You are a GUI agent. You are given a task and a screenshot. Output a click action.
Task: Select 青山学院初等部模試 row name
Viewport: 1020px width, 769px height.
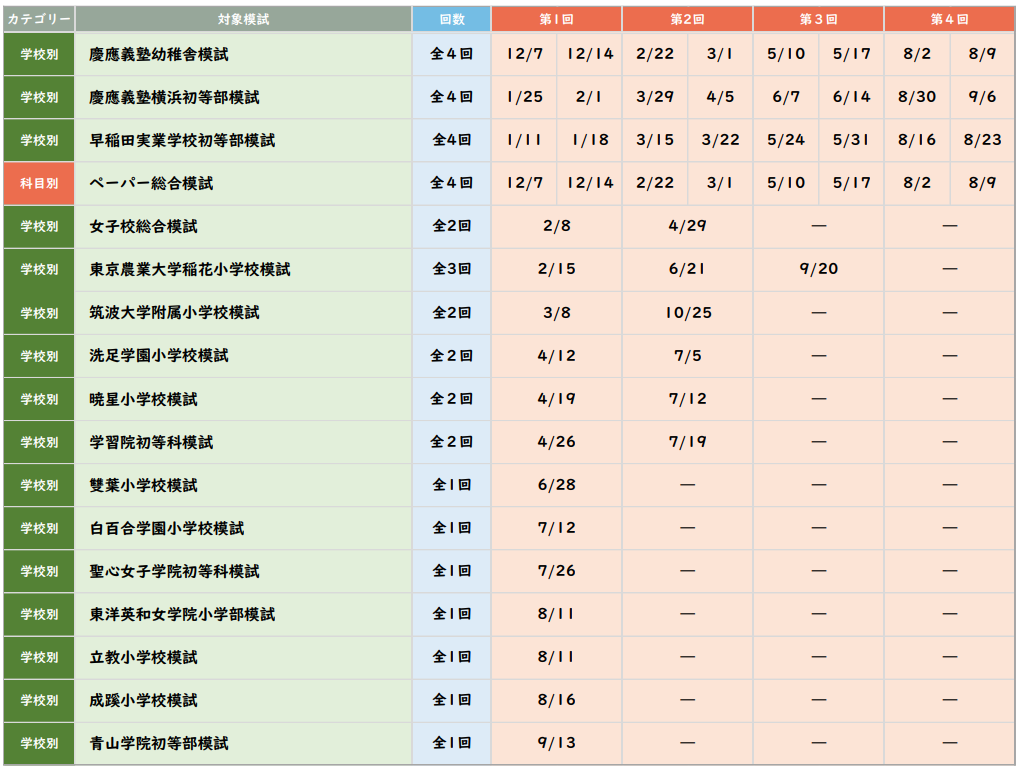click(159, 743)
